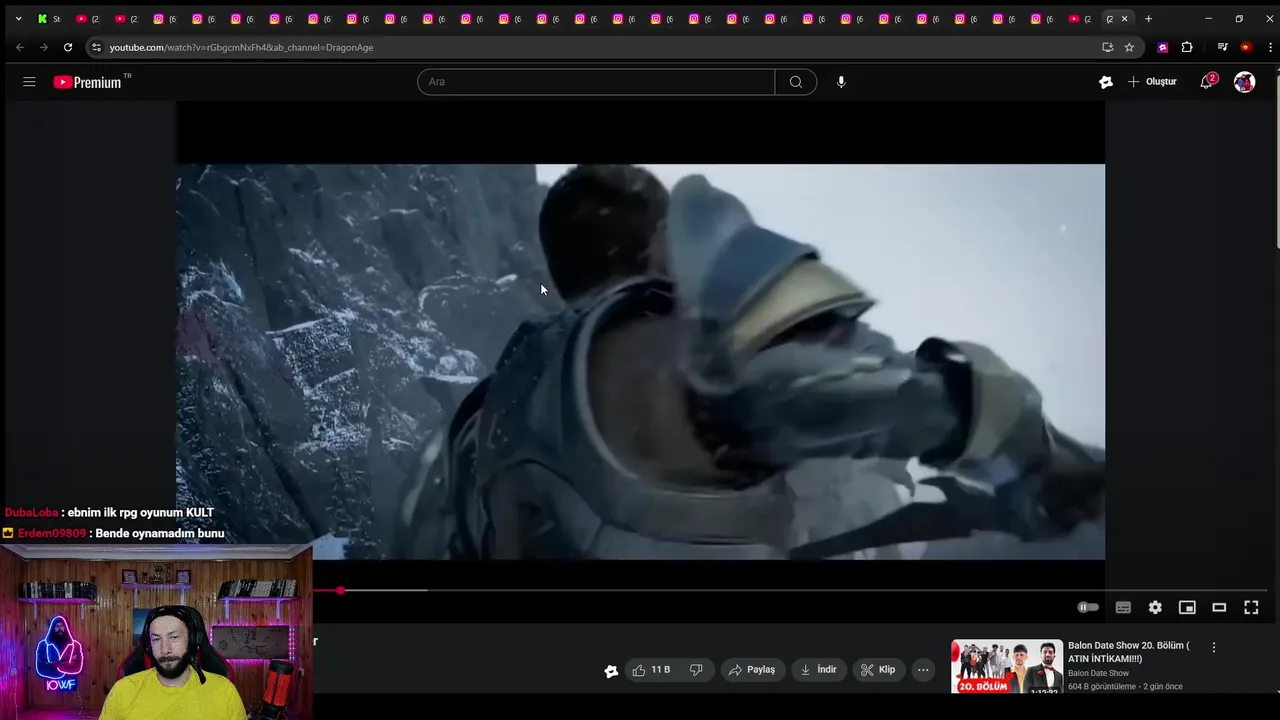
Task: Go back with the browser back arrow
Action: coord(20,47)
